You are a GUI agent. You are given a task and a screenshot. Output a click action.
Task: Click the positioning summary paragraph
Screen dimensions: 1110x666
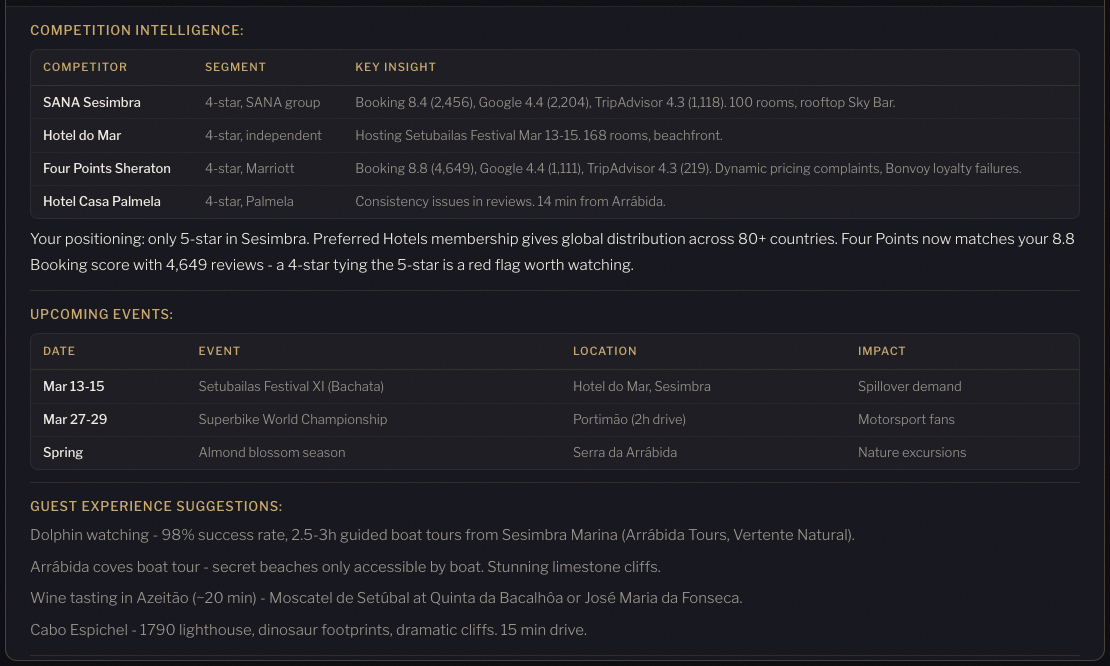pos(555,251)
